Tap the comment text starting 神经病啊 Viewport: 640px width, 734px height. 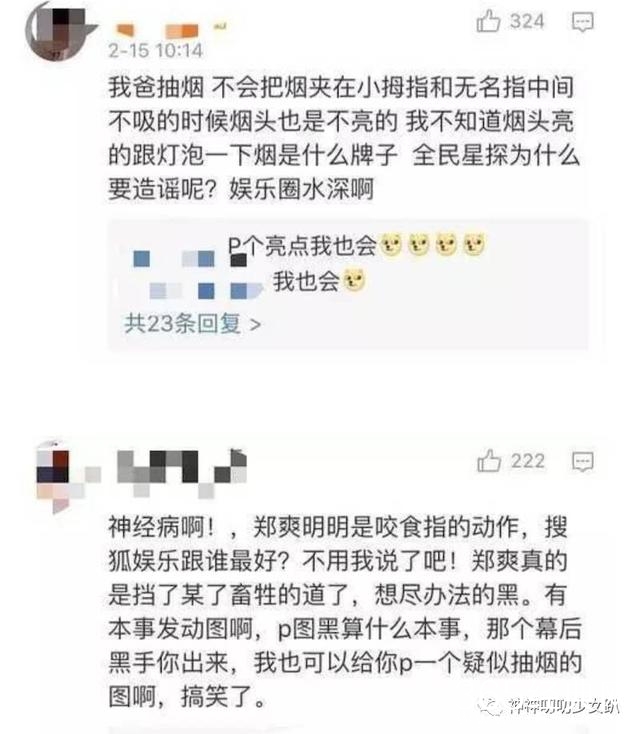(x=345, y=611)
